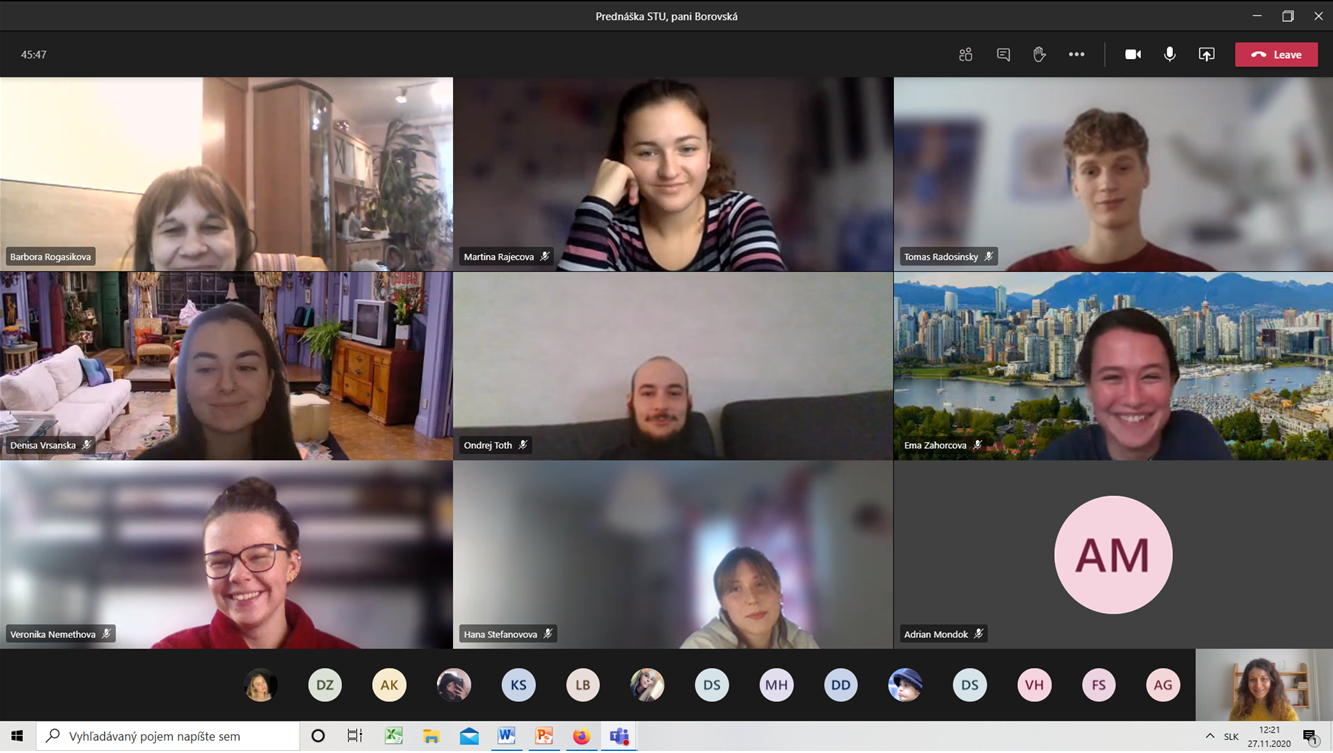Click the FS participant avatar
Image resolution: width=1333 pixels, height=753 pixels.
(x=1099, y=685)
